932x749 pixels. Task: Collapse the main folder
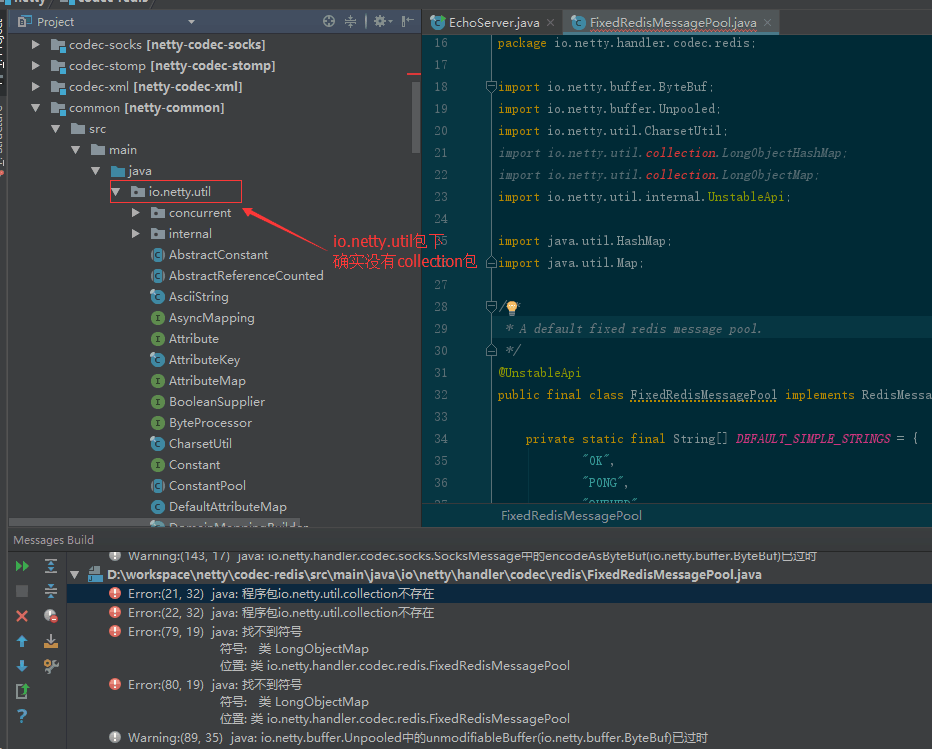tap(76, 150)
